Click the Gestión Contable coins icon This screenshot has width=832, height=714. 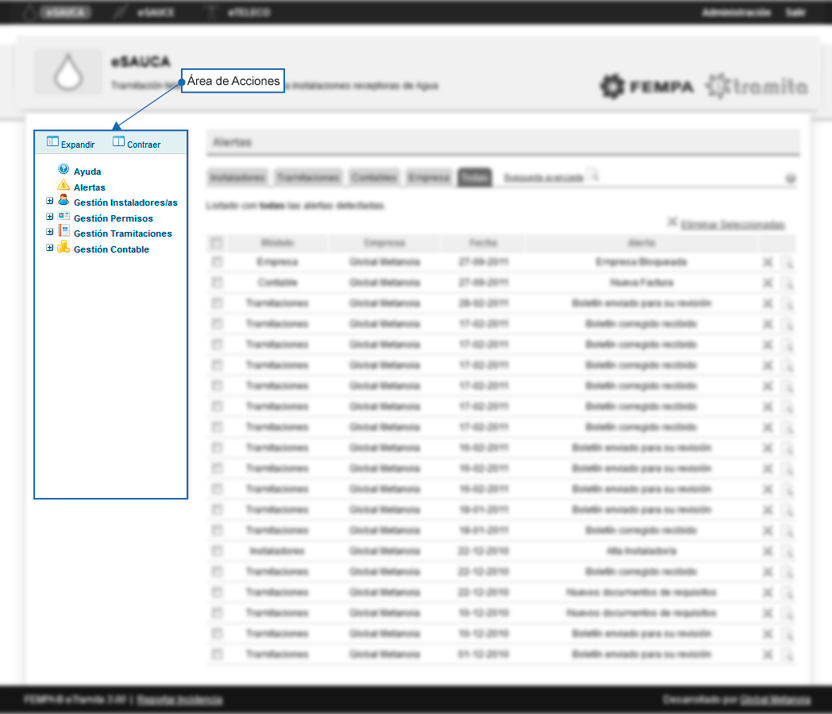tap(63, 248)
